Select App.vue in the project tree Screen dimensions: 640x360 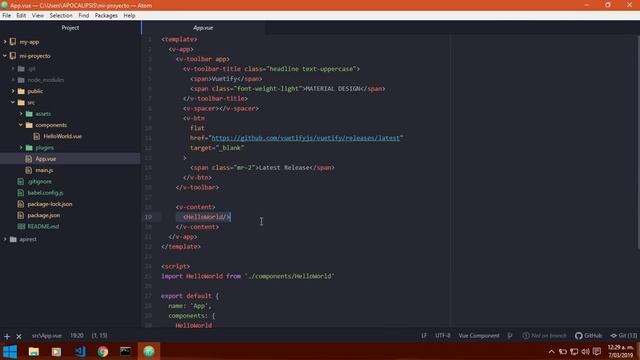coord(46,159)
